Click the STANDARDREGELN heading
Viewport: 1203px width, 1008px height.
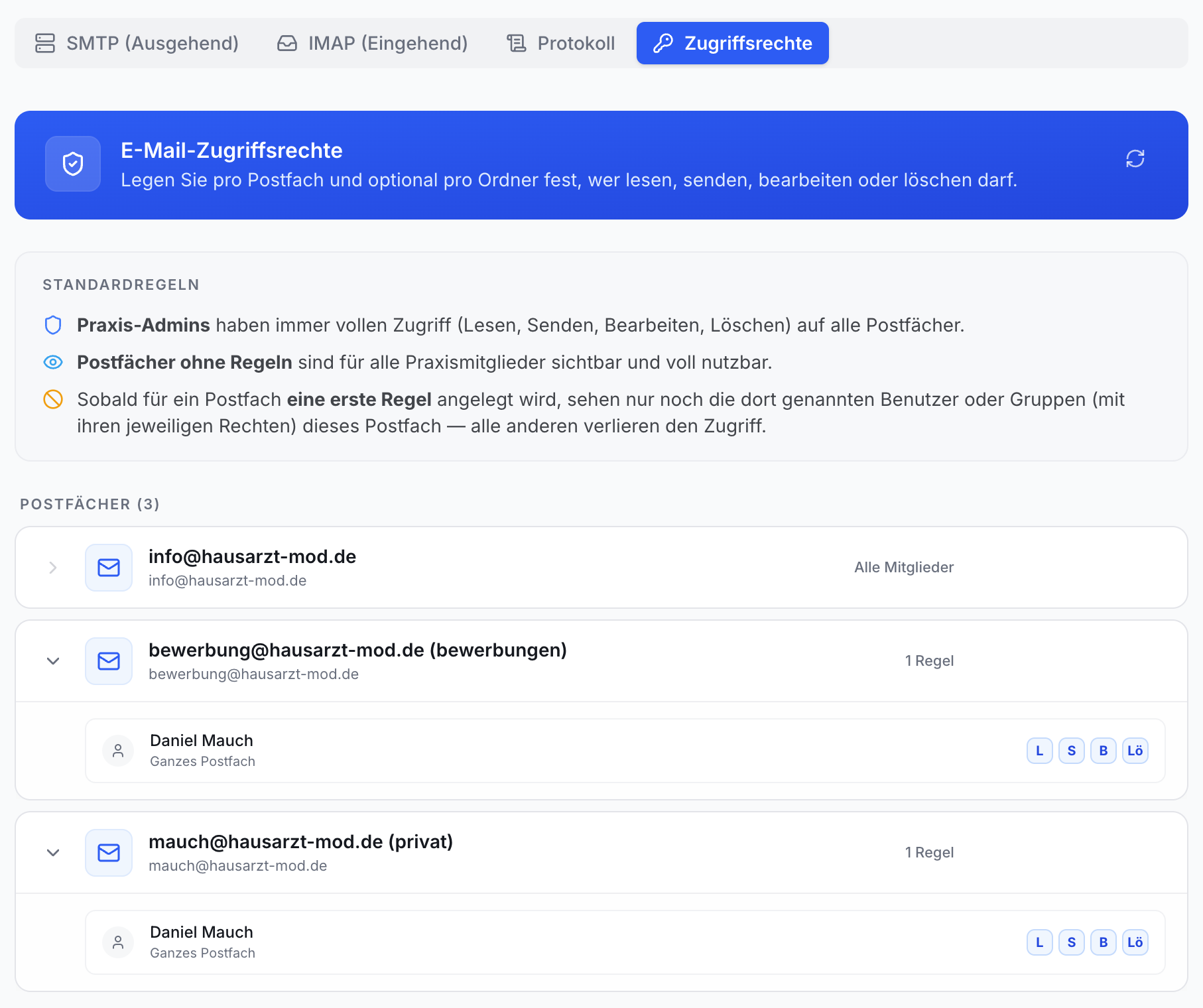pos(121,284)
